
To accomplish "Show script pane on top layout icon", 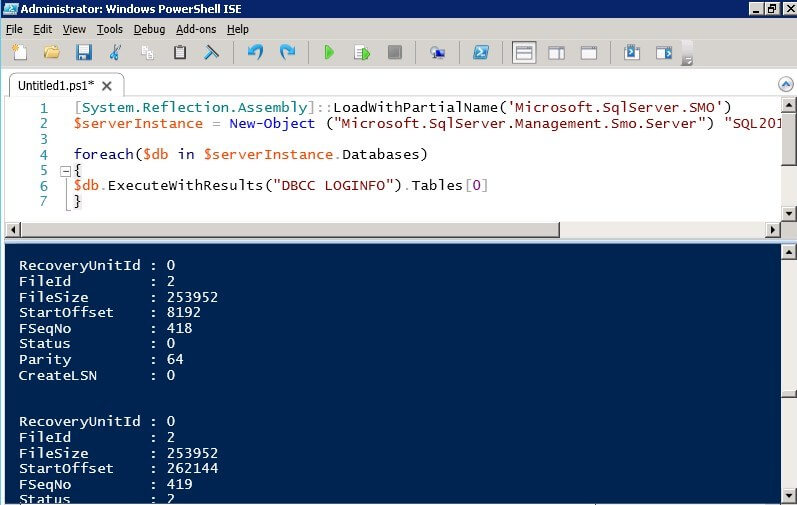I will pyautogui.click(x=524, y=52).
